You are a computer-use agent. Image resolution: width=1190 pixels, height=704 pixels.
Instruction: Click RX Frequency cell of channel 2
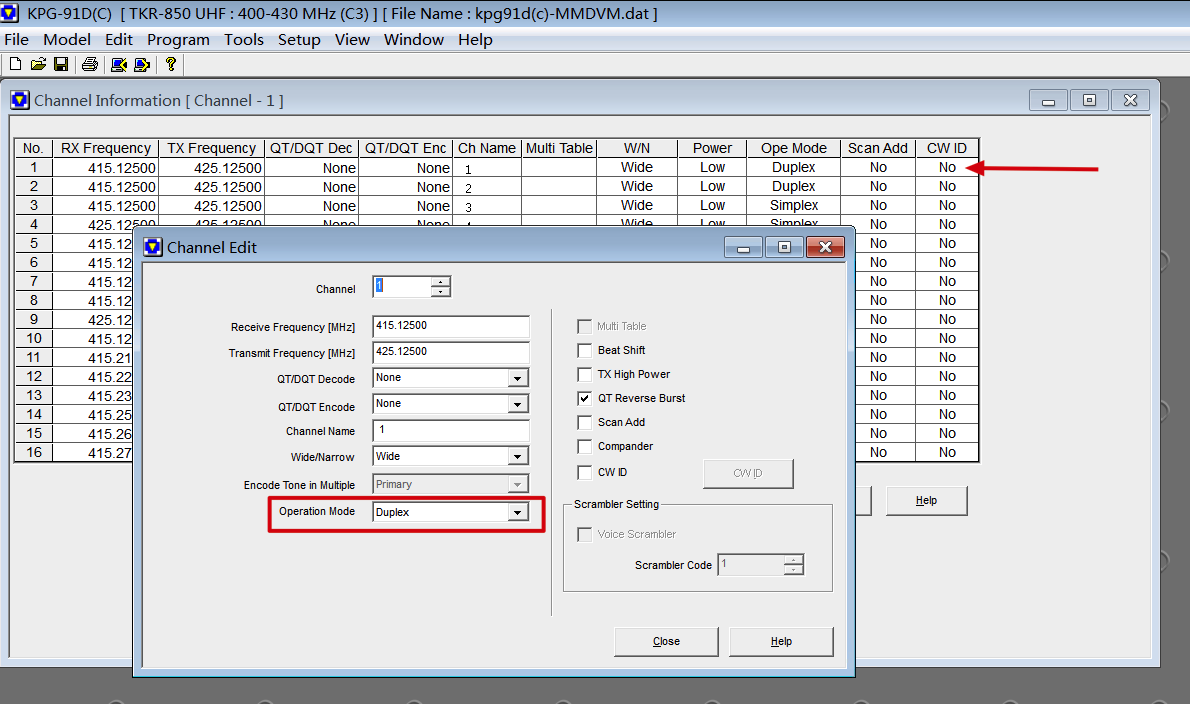[x=106, y=187]
